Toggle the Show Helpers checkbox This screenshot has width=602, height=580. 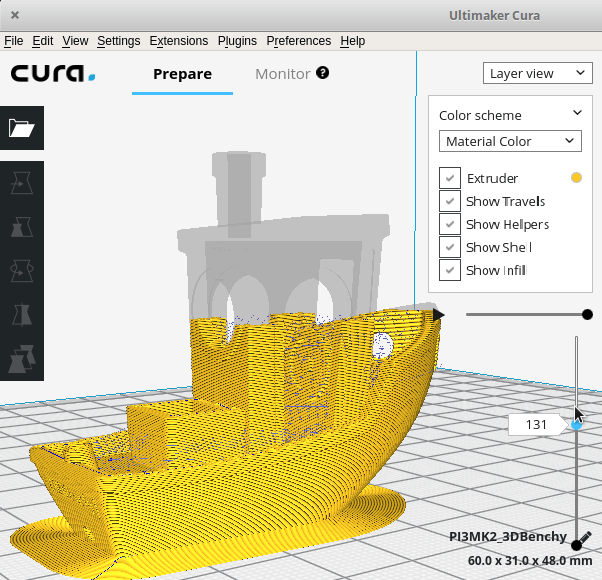449,224
